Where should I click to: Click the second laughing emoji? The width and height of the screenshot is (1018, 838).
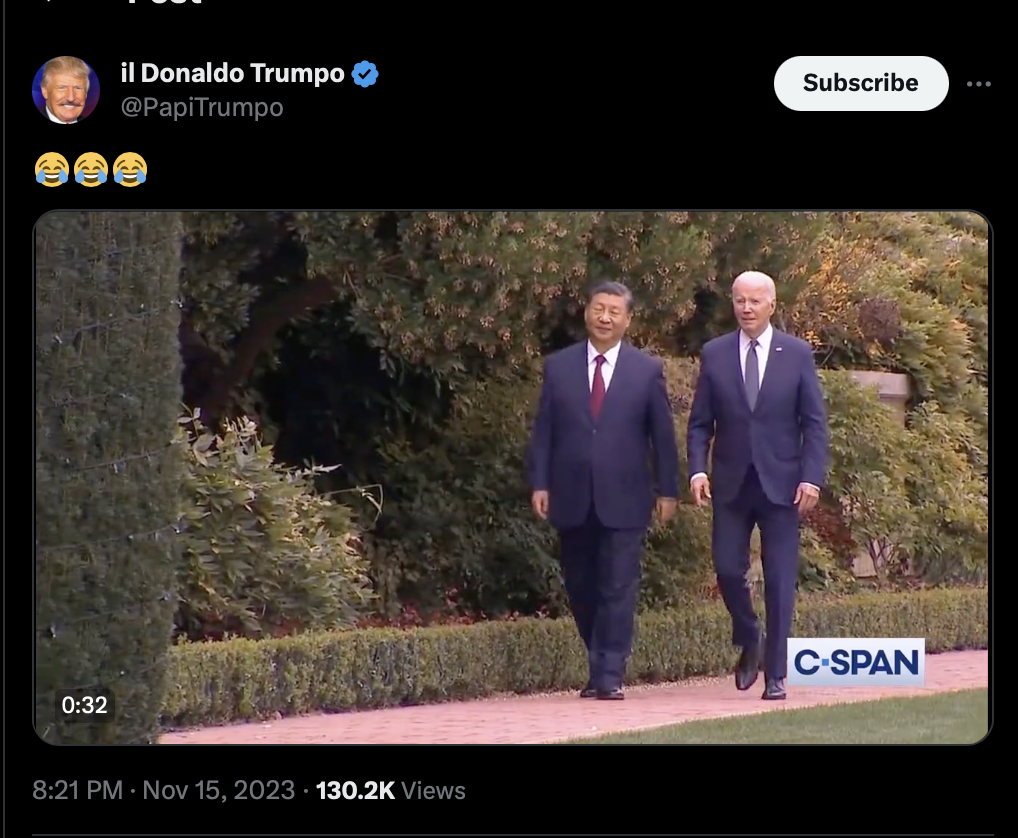click(91, 169)
